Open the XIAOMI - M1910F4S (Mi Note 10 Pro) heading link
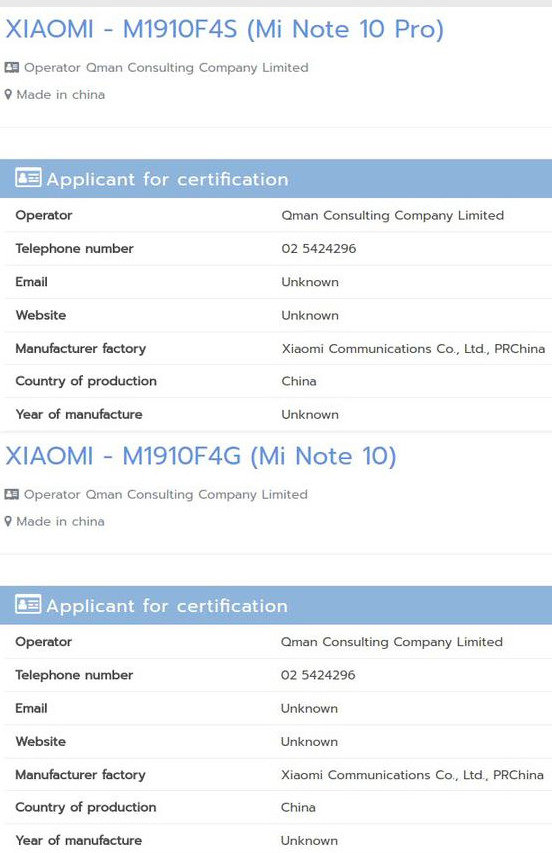Screen dimensions: 552x853 tap(225, 29)
